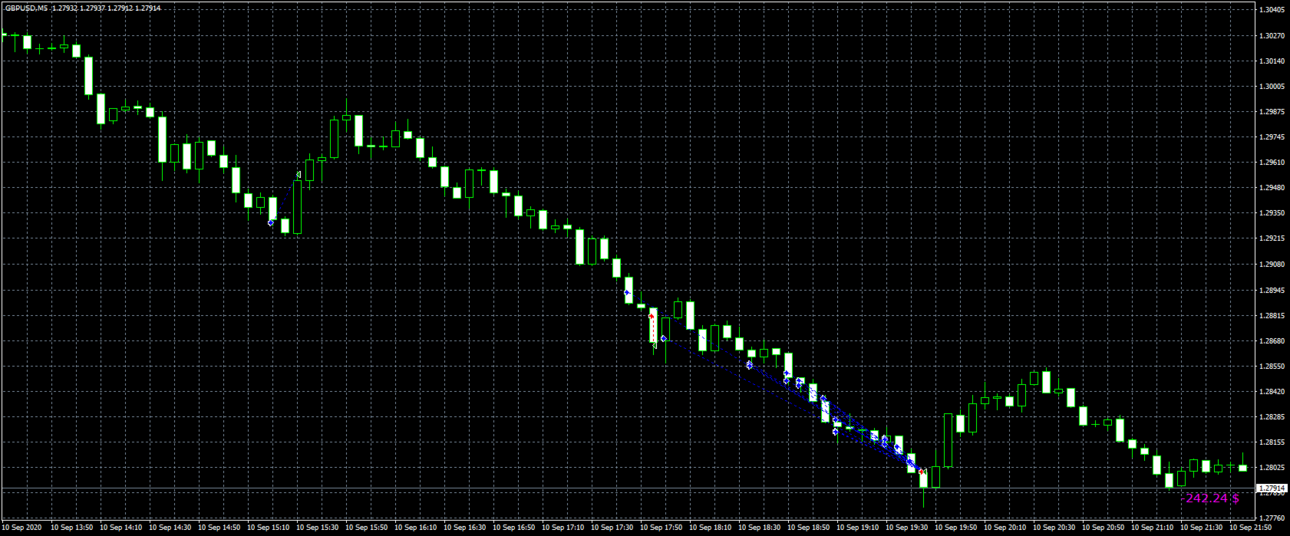Screen dimensions: 1290x536
Task: Click the 1.28815 price axis label
Action: pos(1270,316)
